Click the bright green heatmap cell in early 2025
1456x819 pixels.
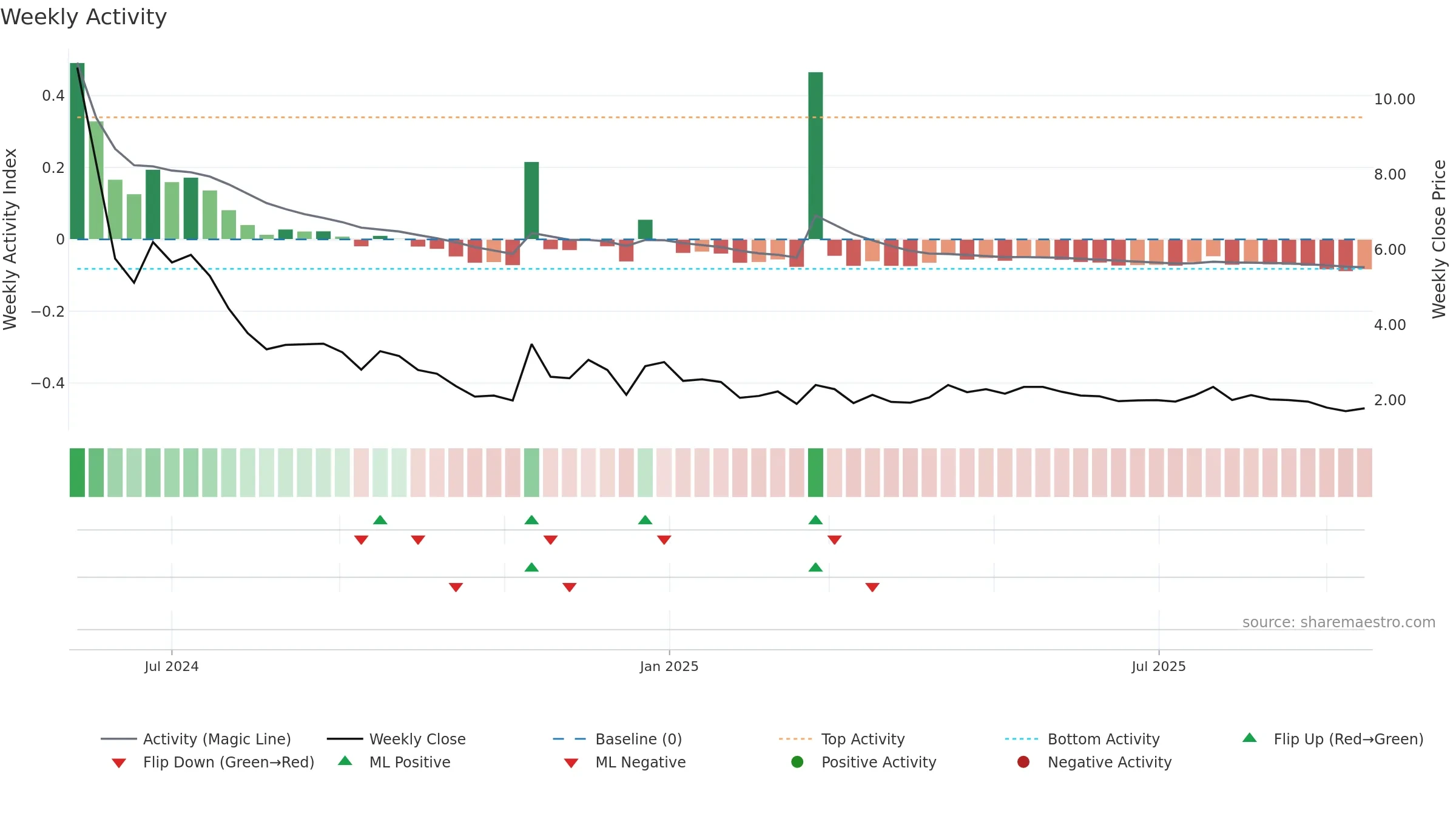[815, 473]
